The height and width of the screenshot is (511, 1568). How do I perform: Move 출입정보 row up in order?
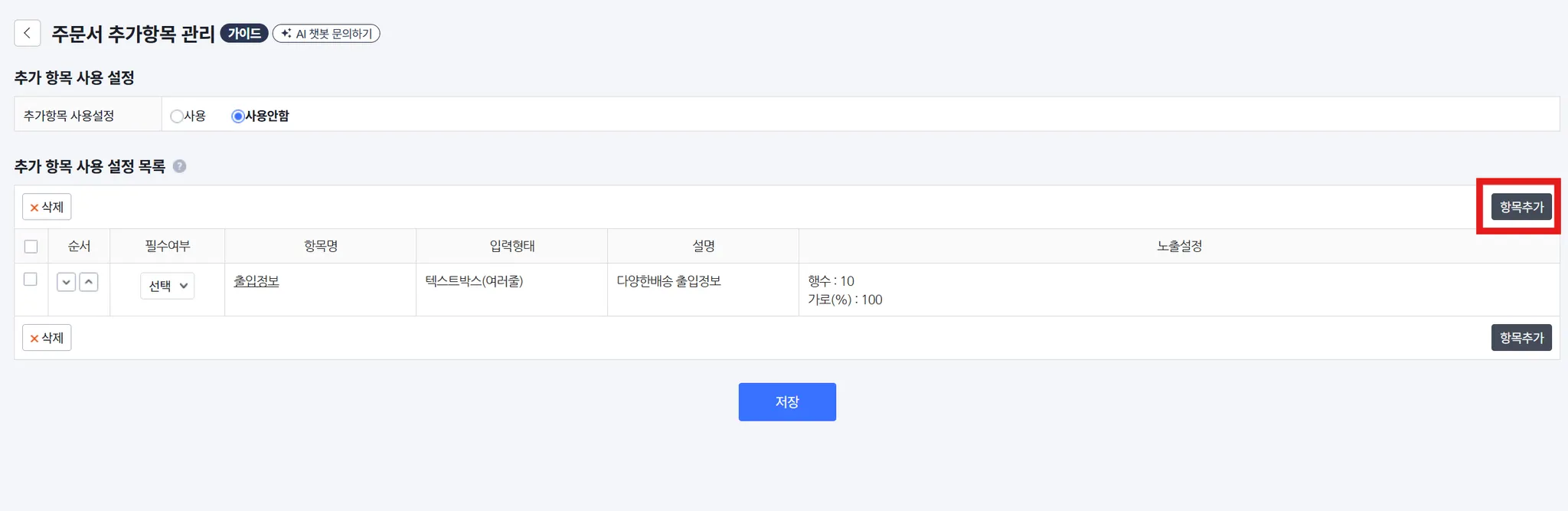[89, 282]
